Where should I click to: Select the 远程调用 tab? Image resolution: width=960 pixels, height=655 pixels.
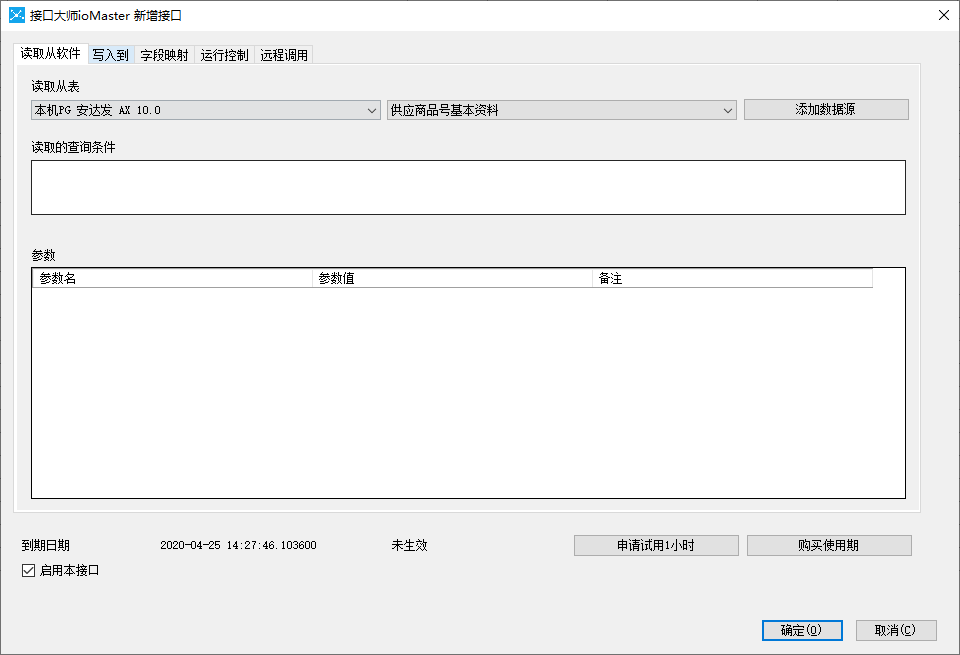click(284, 55)
